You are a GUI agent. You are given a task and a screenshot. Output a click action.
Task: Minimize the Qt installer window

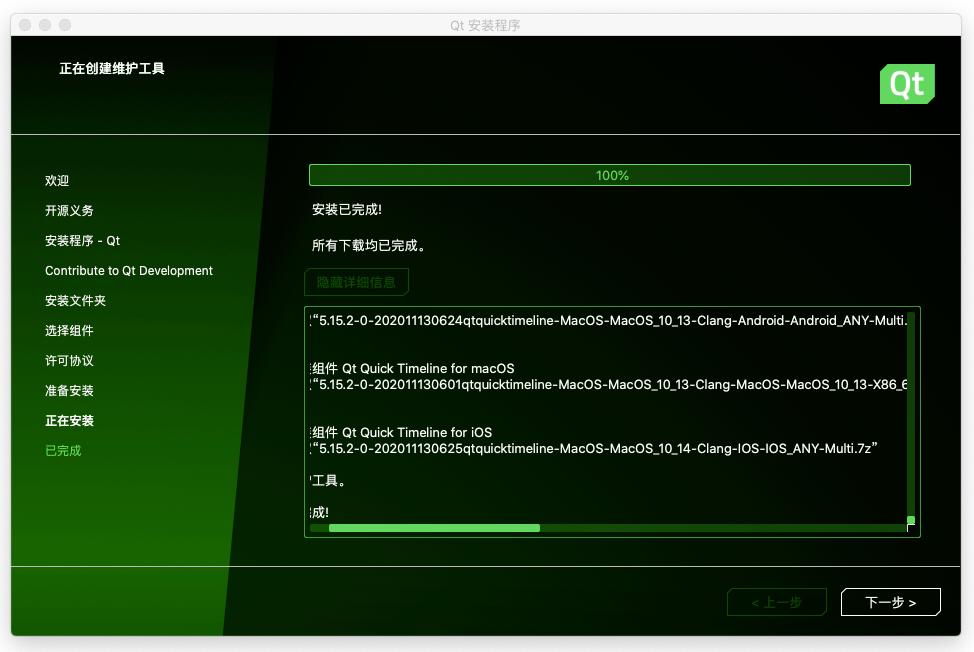[x=45, y=25]
